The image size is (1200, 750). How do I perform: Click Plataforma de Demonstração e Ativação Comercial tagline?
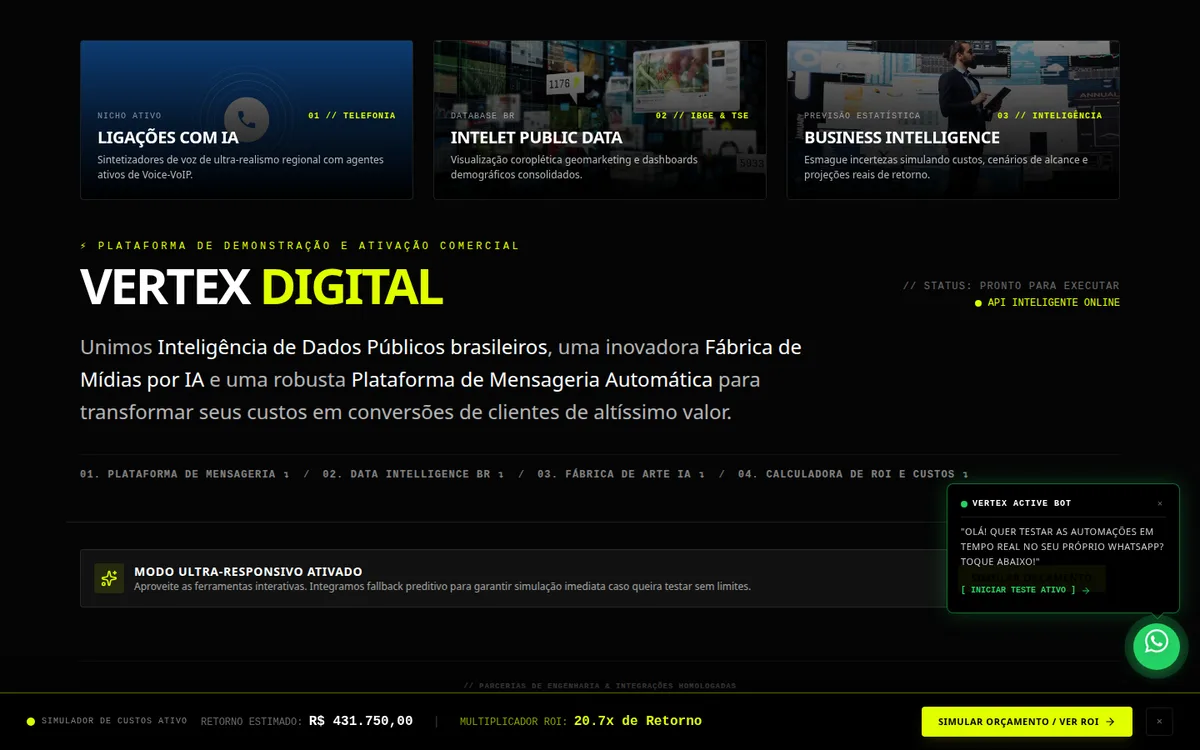point(300,245)
